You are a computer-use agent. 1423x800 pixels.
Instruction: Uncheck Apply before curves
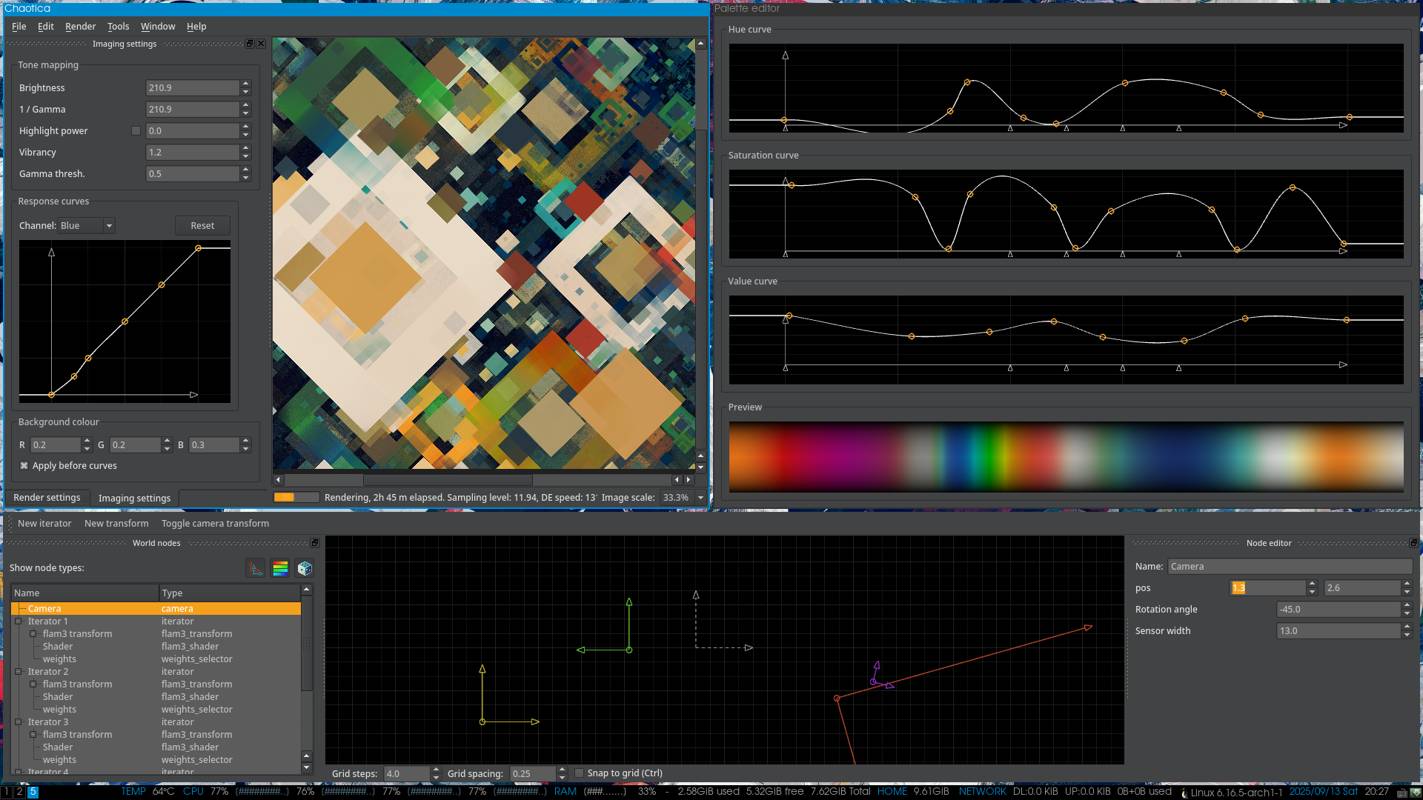24,466
